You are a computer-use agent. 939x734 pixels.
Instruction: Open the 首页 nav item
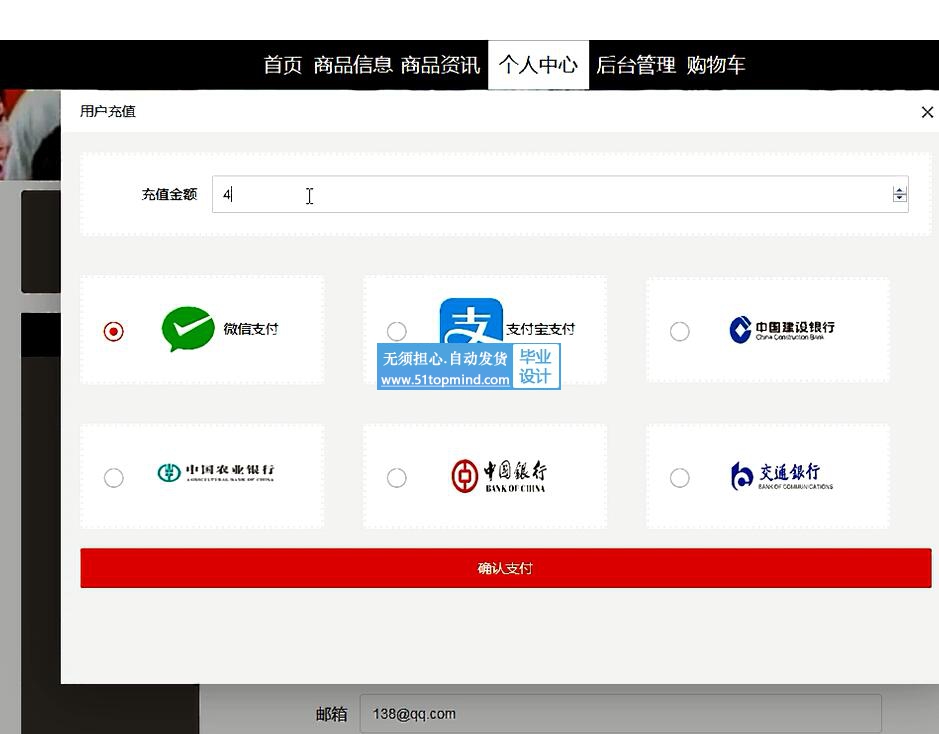coord(283,65)
